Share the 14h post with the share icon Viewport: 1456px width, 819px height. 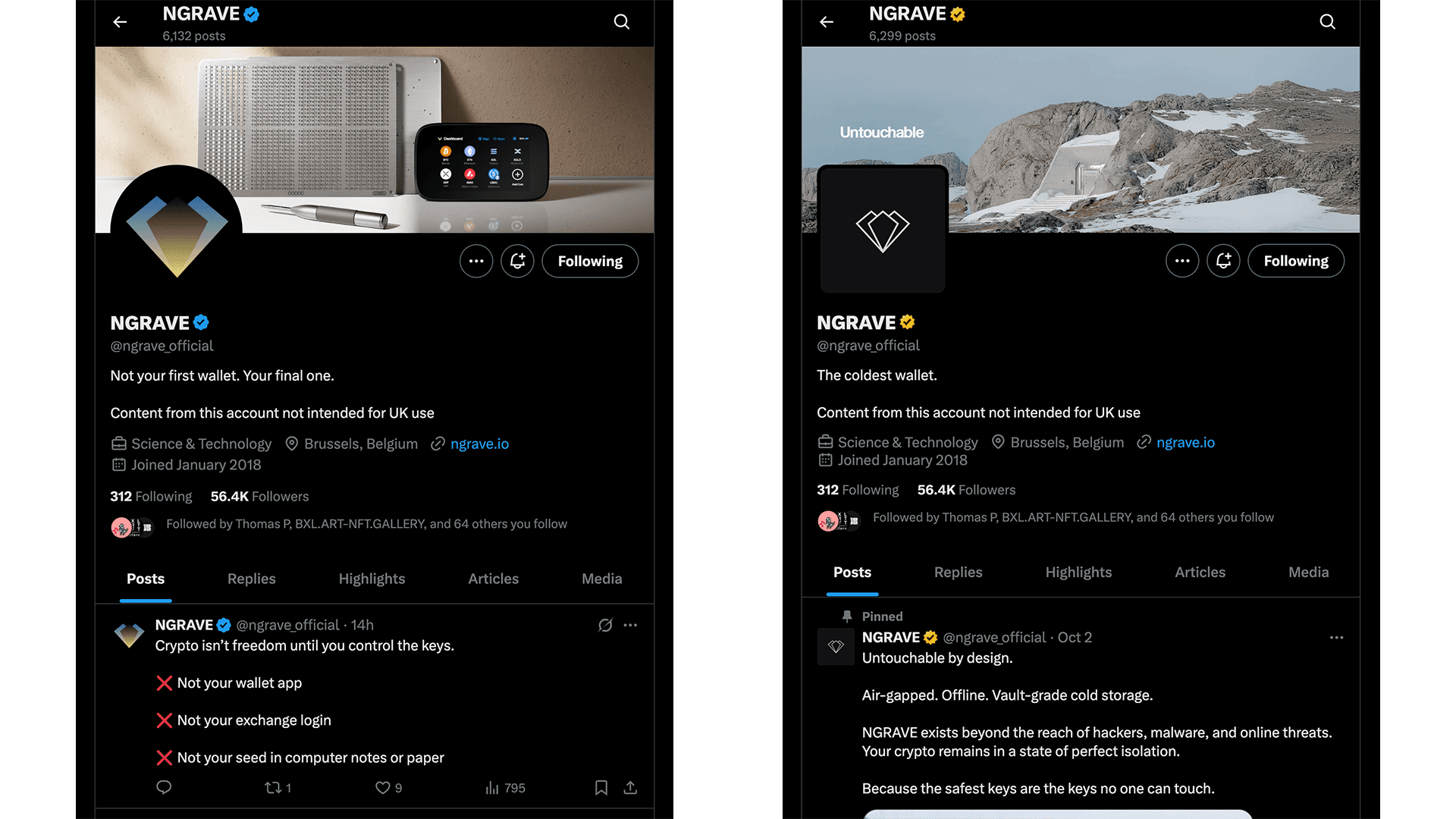630,788
